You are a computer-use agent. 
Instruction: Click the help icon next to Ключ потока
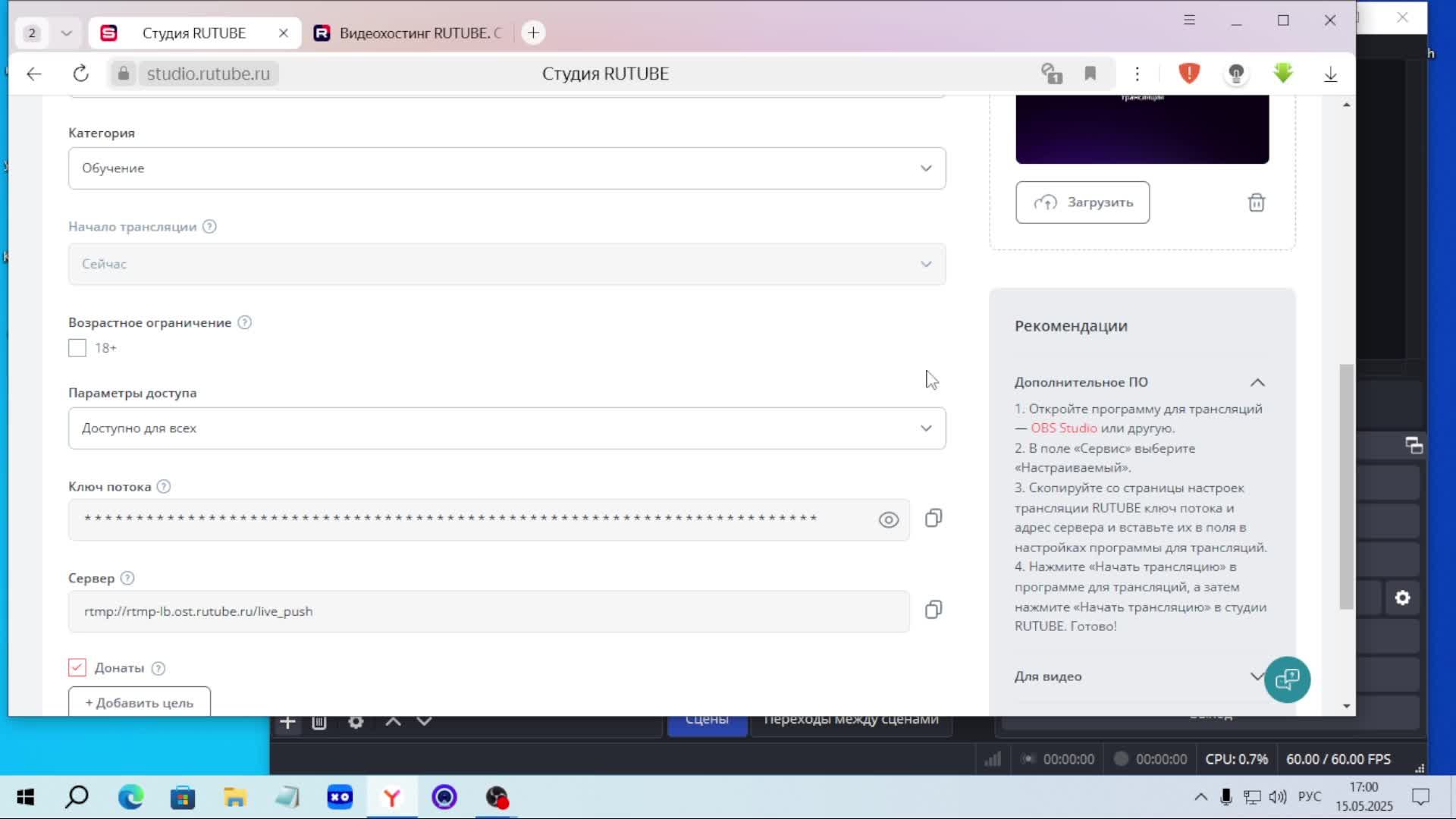(x=164, y=487)
